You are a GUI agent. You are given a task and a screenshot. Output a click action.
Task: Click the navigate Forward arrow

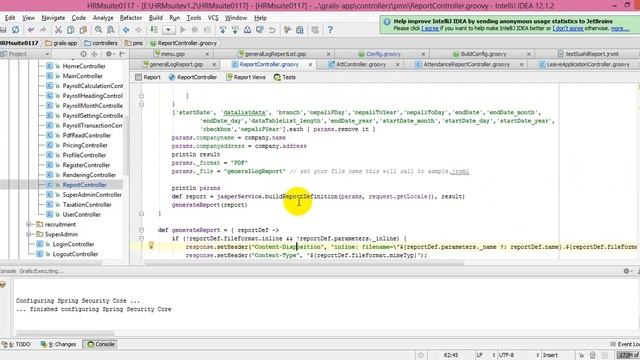(x=138, y=30)
